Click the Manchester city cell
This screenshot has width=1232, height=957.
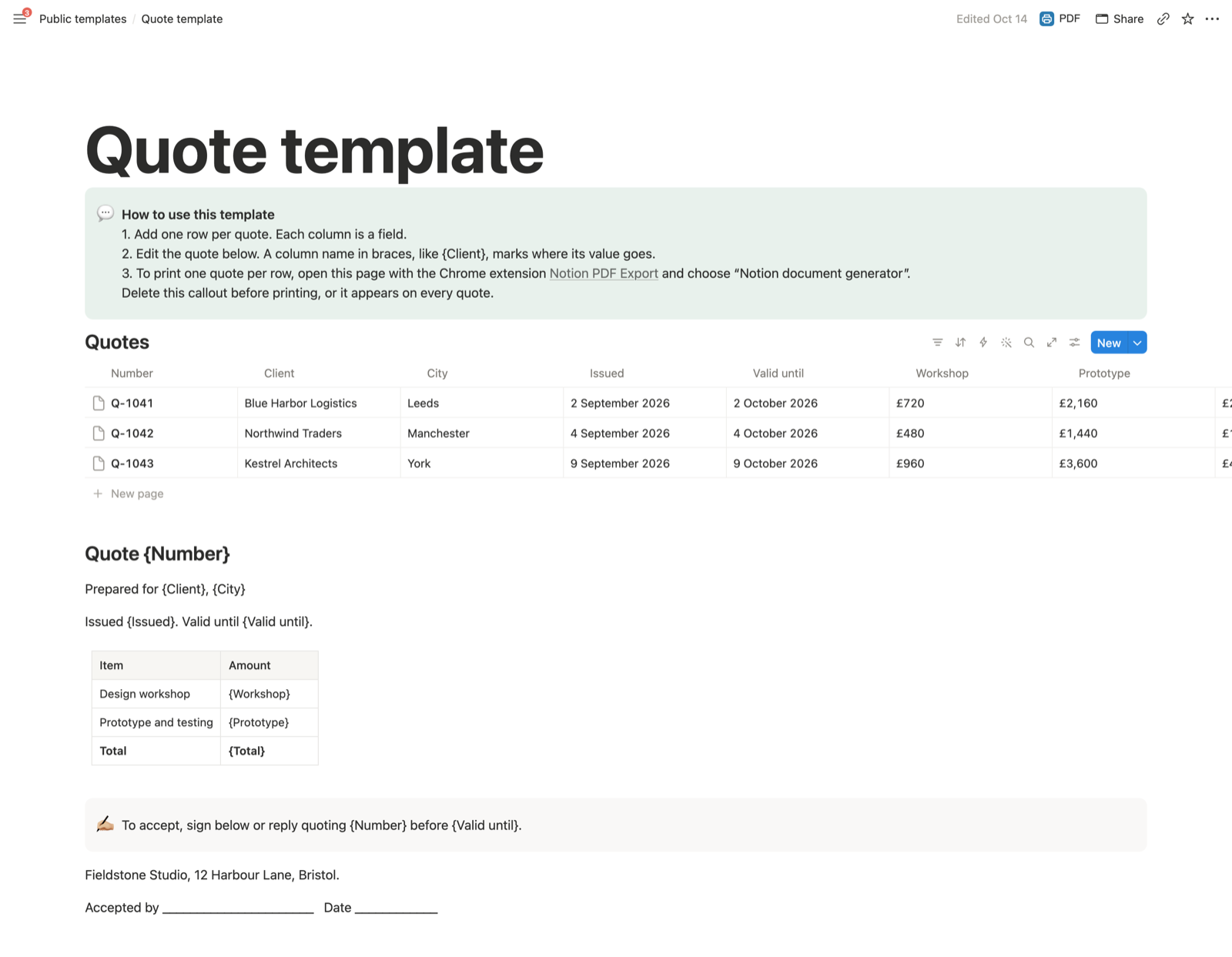pos(482,433)
